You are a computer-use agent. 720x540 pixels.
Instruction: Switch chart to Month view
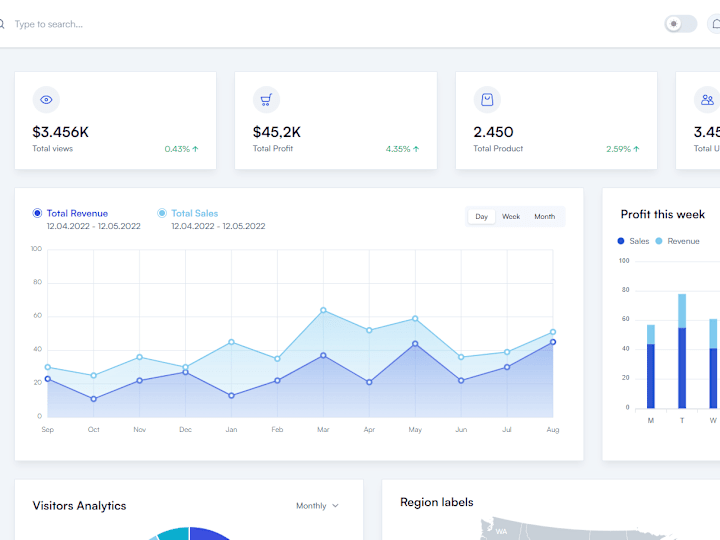tap(545, 216)
